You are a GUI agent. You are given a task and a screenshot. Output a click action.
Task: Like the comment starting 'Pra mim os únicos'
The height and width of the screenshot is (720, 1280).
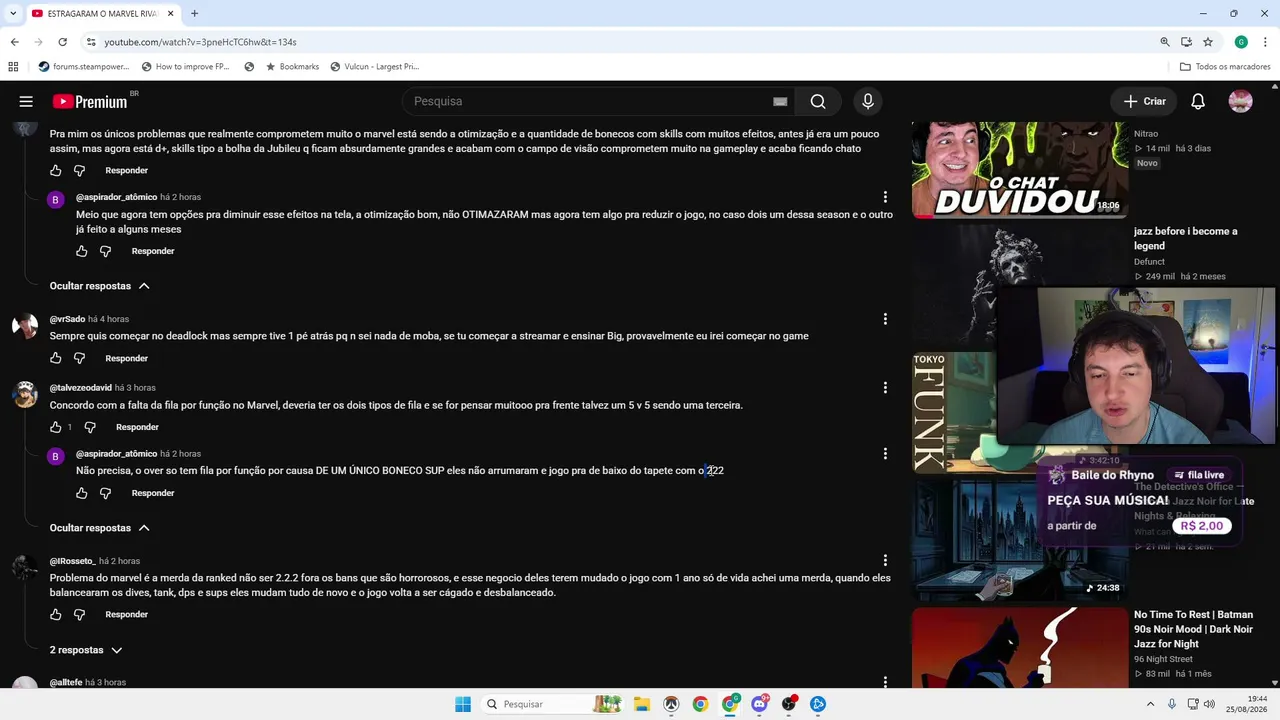pyautogui.click(x=56, y=171)
